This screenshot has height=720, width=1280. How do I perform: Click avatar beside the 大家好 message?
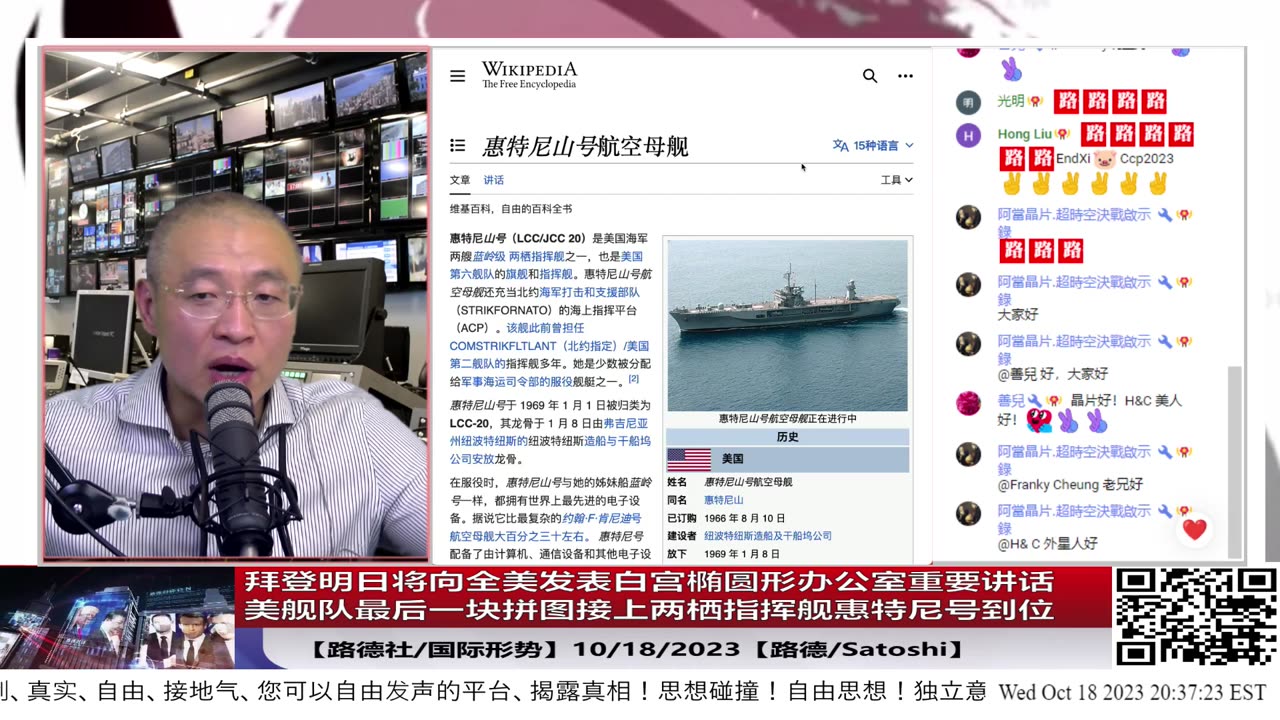pos(968,285)
